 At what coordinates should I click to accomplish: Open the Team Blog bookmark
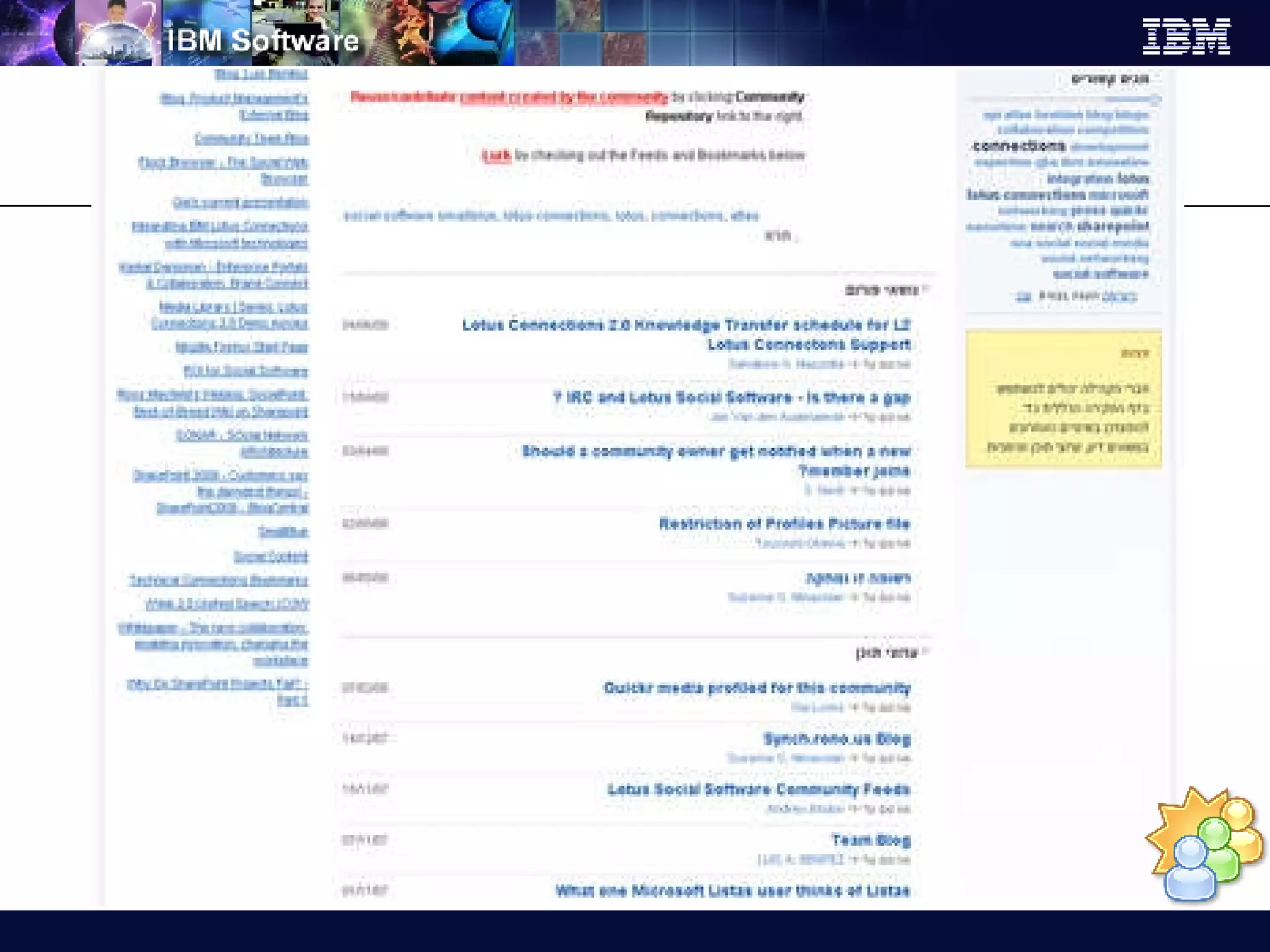click(x=871, y=840)
